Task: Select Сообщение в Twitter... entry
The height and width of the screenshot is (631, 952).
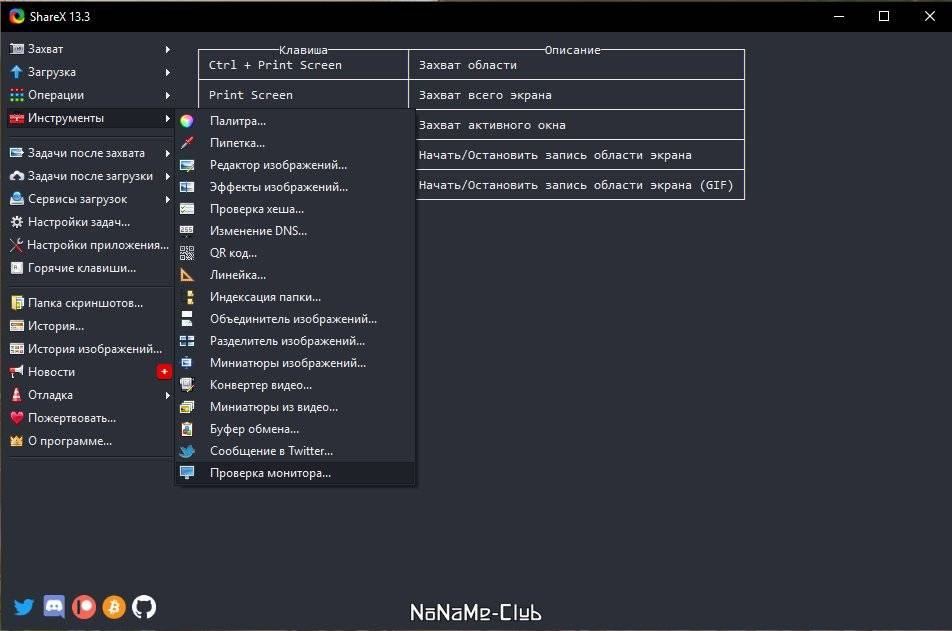Action: 295,451
